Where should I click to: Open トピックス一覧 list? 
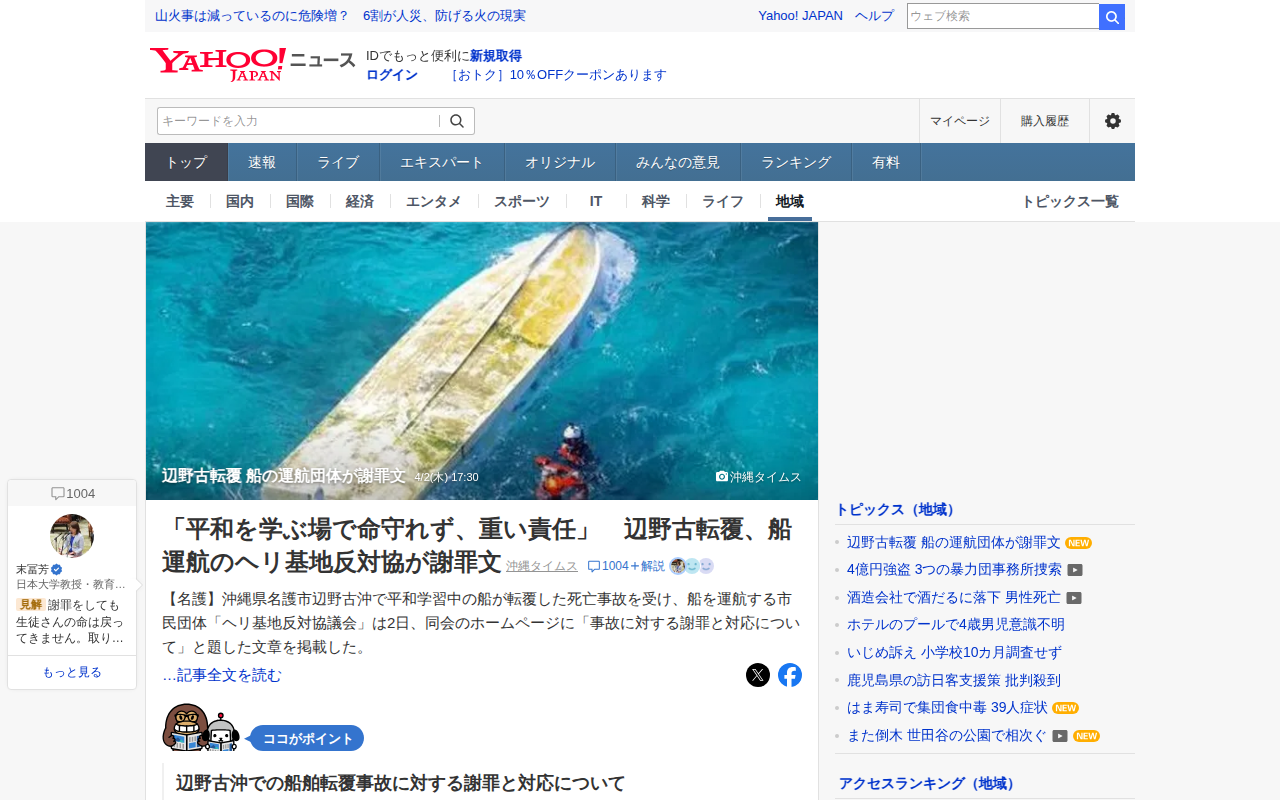pos(1070,201)
